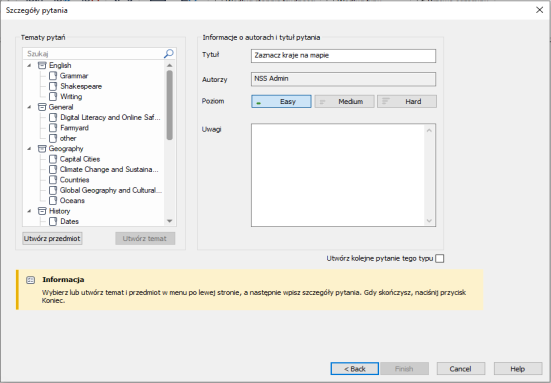Image resolution: width=551 pixels, height=383 pixels.
Task: Click the Autorzy field showing NSS Admin
Action: 343,79
